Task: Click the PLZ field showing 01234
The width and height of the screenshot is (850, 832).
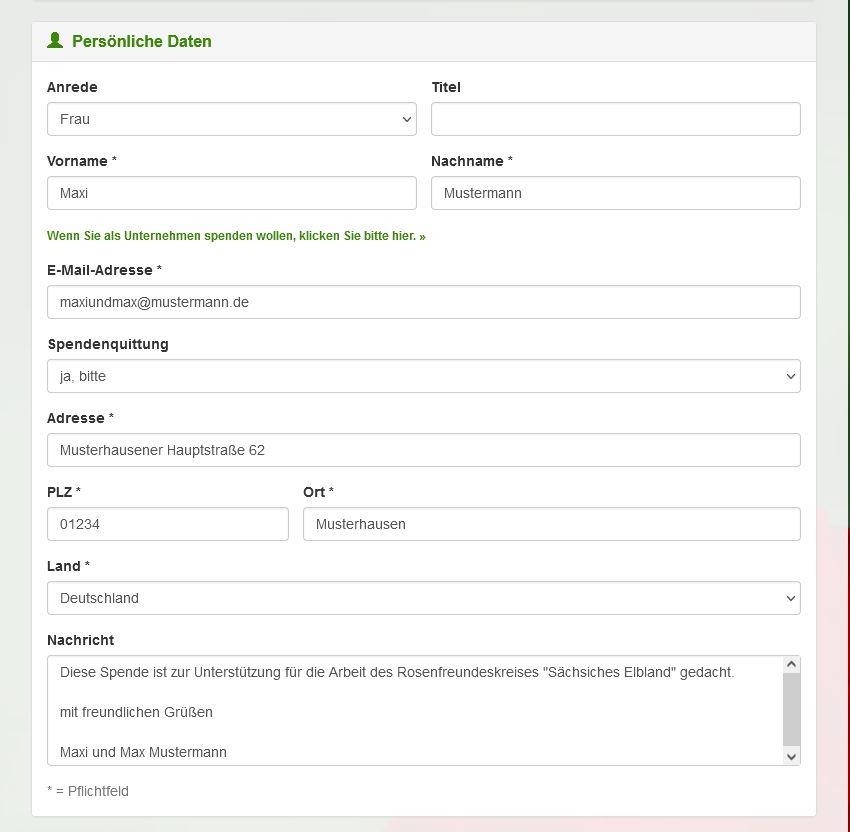Action: (168, 524)
